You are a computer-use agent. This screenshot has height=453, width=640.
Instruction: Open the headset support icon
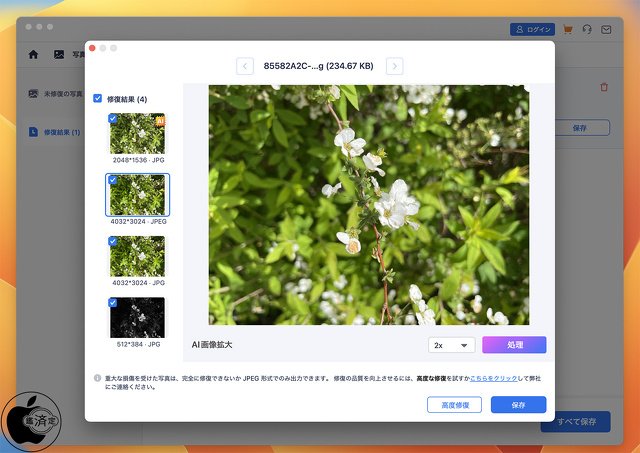pyautogui.click(x=587, y=29)
